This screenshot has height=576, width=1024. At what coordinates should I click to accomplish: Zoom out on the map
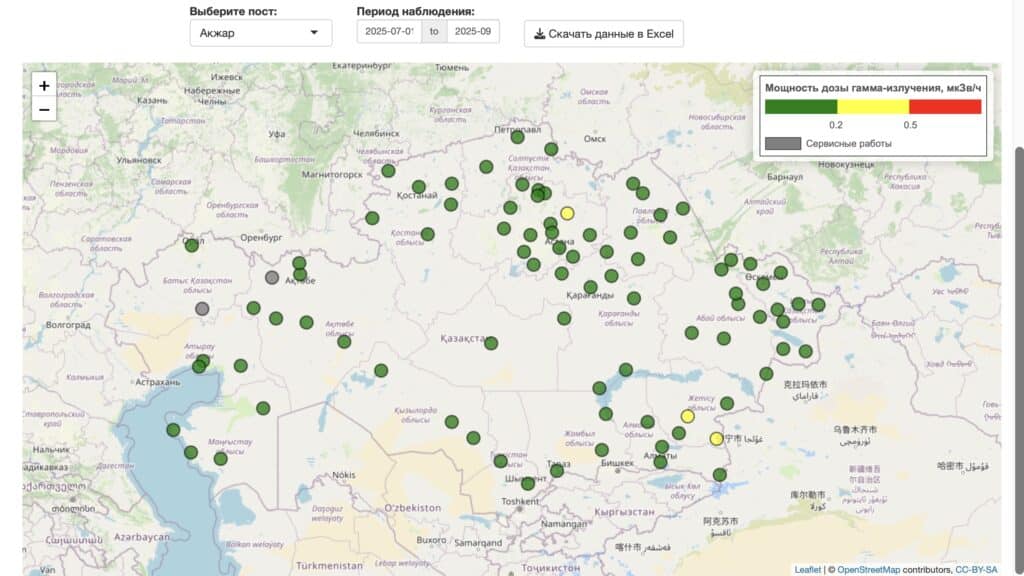point(44,110)
